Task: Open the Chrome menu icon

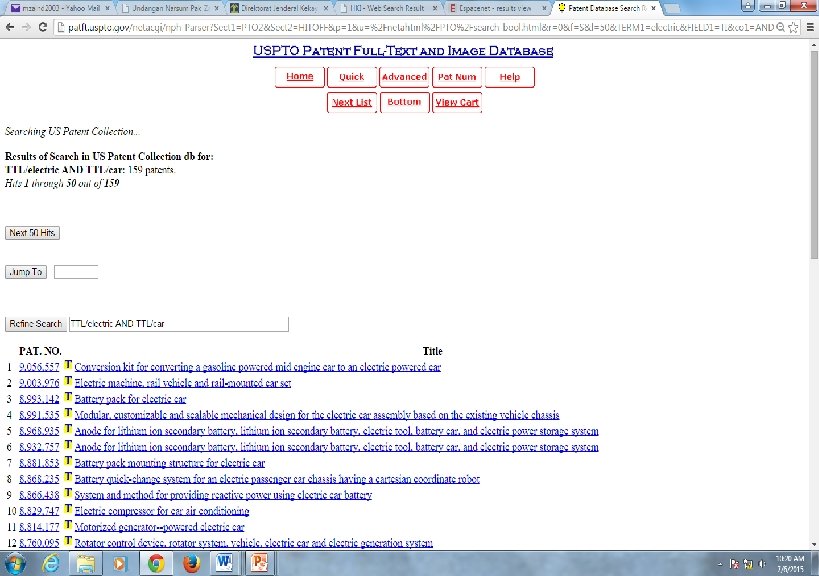Action: (810, 27)
